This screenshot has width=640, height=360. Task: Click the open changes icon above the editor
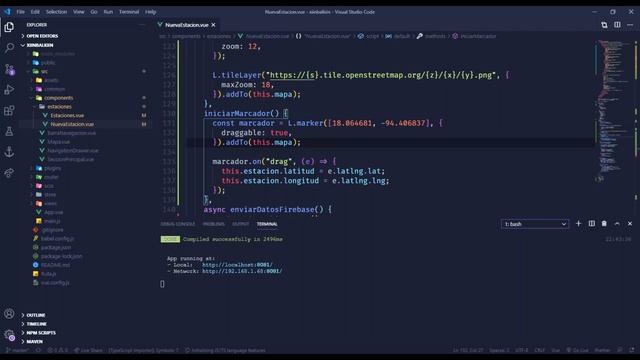pyautogui.click(x=604, y=25)
